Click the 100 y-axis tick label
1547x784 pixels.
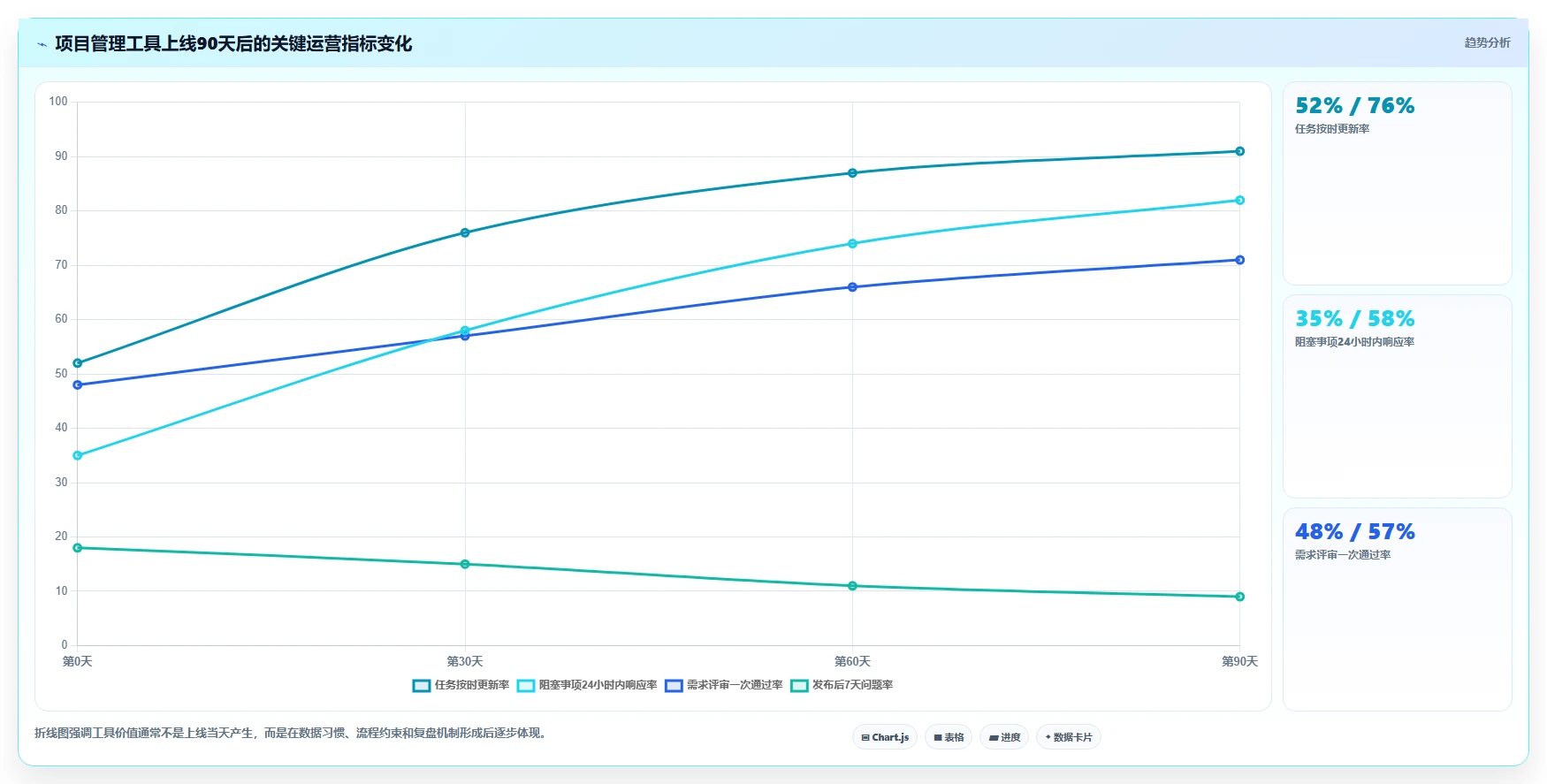pyautogui.click(x=58, y=102)
